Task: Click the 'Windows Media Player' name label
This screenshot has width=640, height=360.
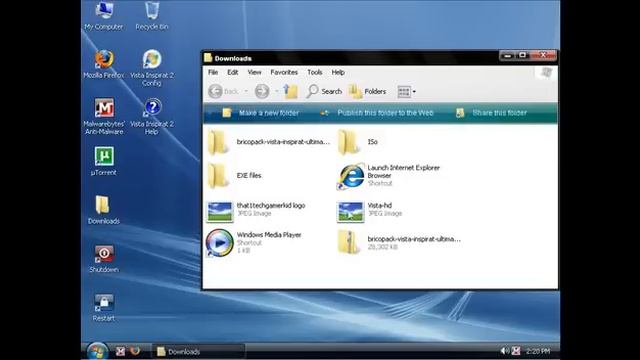Action: [269, 235]
